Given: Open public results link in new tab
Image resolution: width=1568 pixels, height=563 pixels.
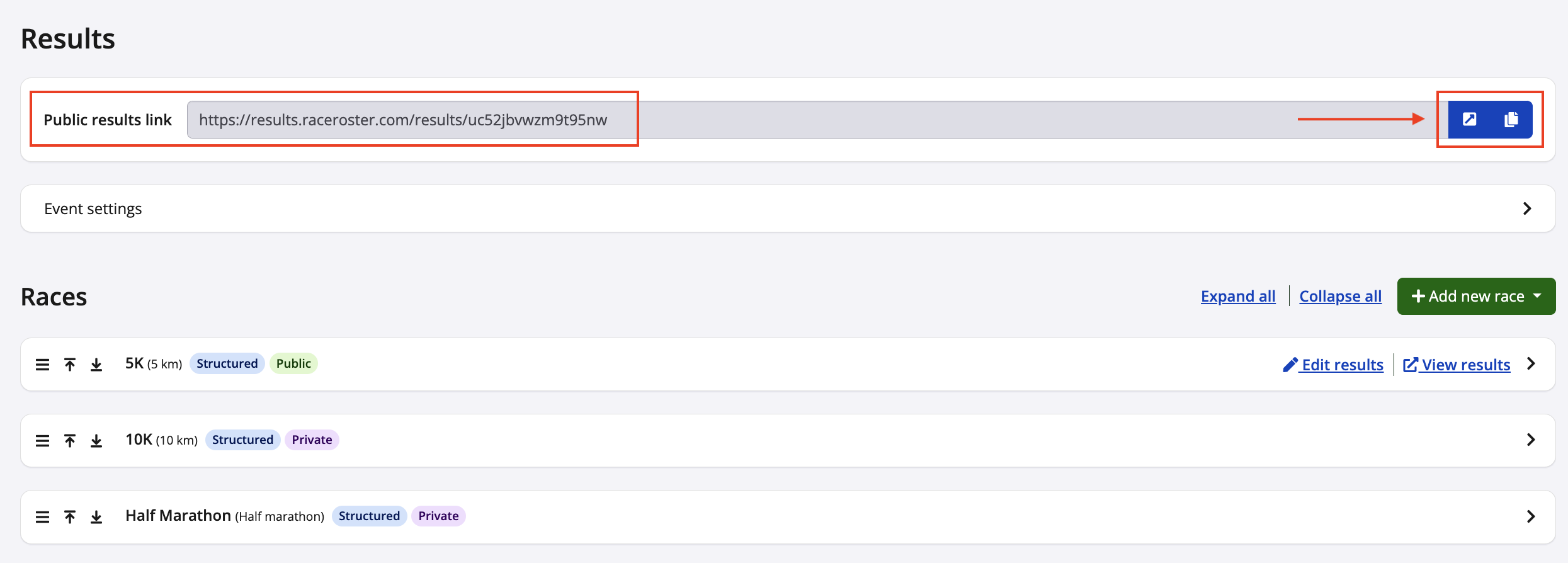Looking at the screenshot, I should (1469, 120).
